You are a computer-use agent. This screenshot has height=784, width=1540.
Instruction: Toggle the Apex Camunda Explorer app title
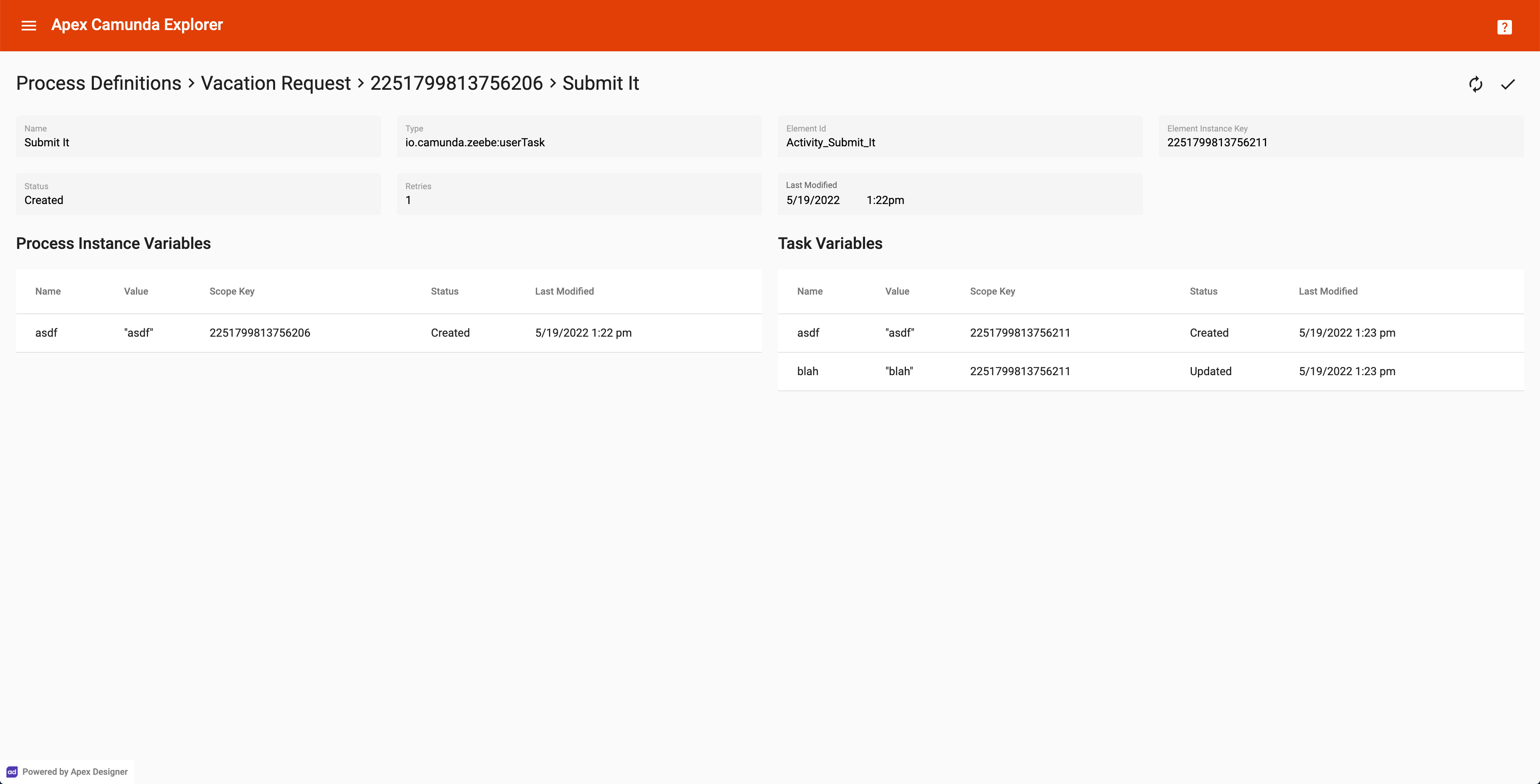[137, 25]
